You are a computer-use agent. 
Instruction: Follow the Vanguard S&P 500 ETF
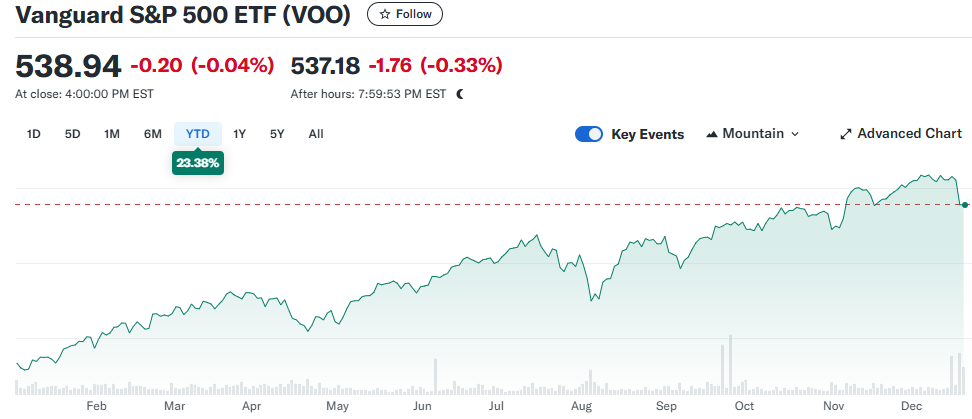coord(405,15)
